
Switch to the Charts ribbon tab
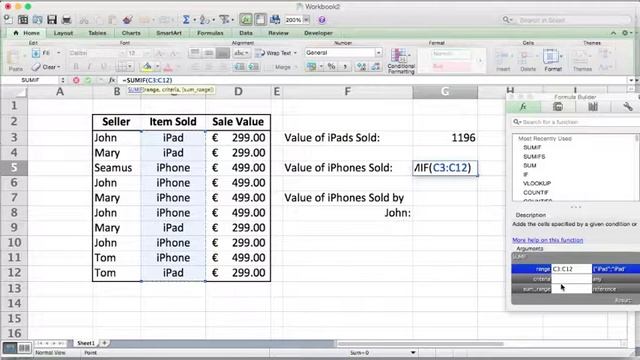click(x=131, y=33)
